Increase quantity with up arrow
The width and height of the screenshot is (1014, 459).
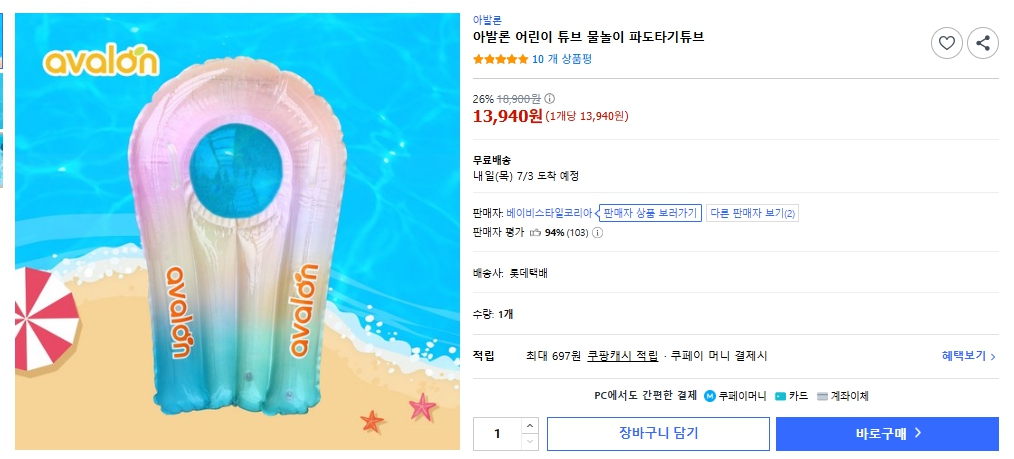pyautogui.click(x=530, y=426)
